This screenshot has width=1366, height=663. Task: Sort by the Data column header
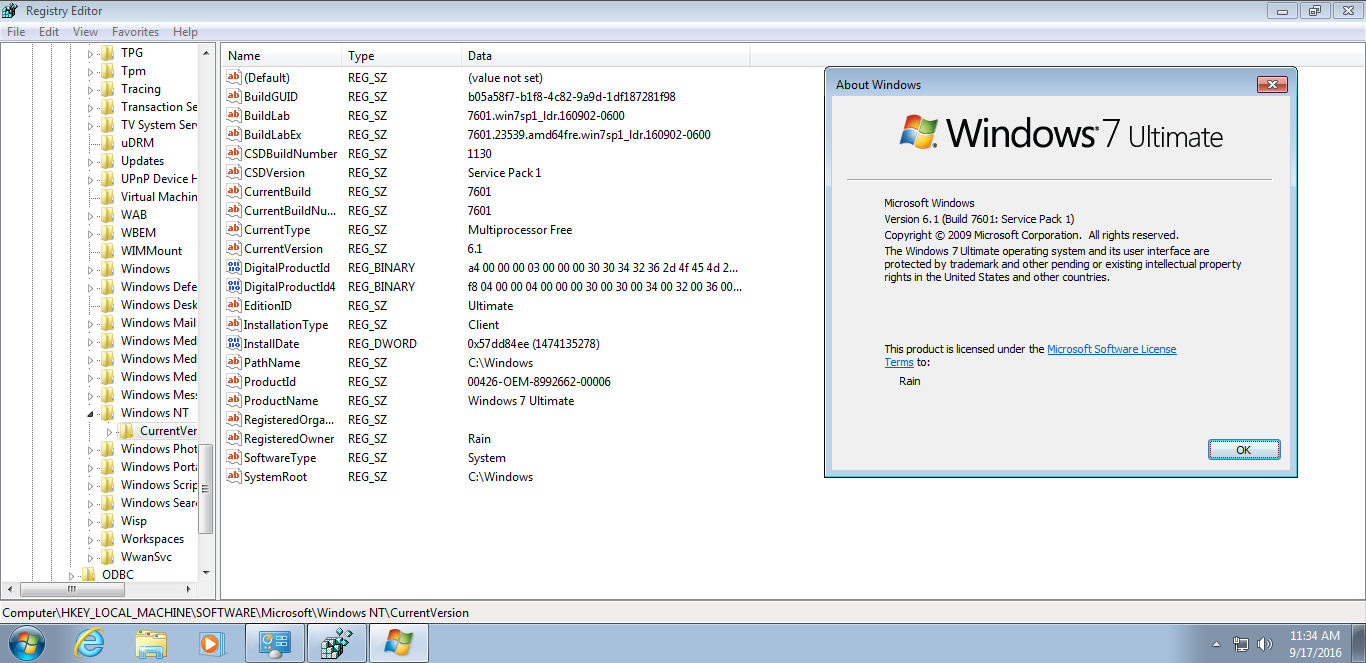tap(606, 56)
